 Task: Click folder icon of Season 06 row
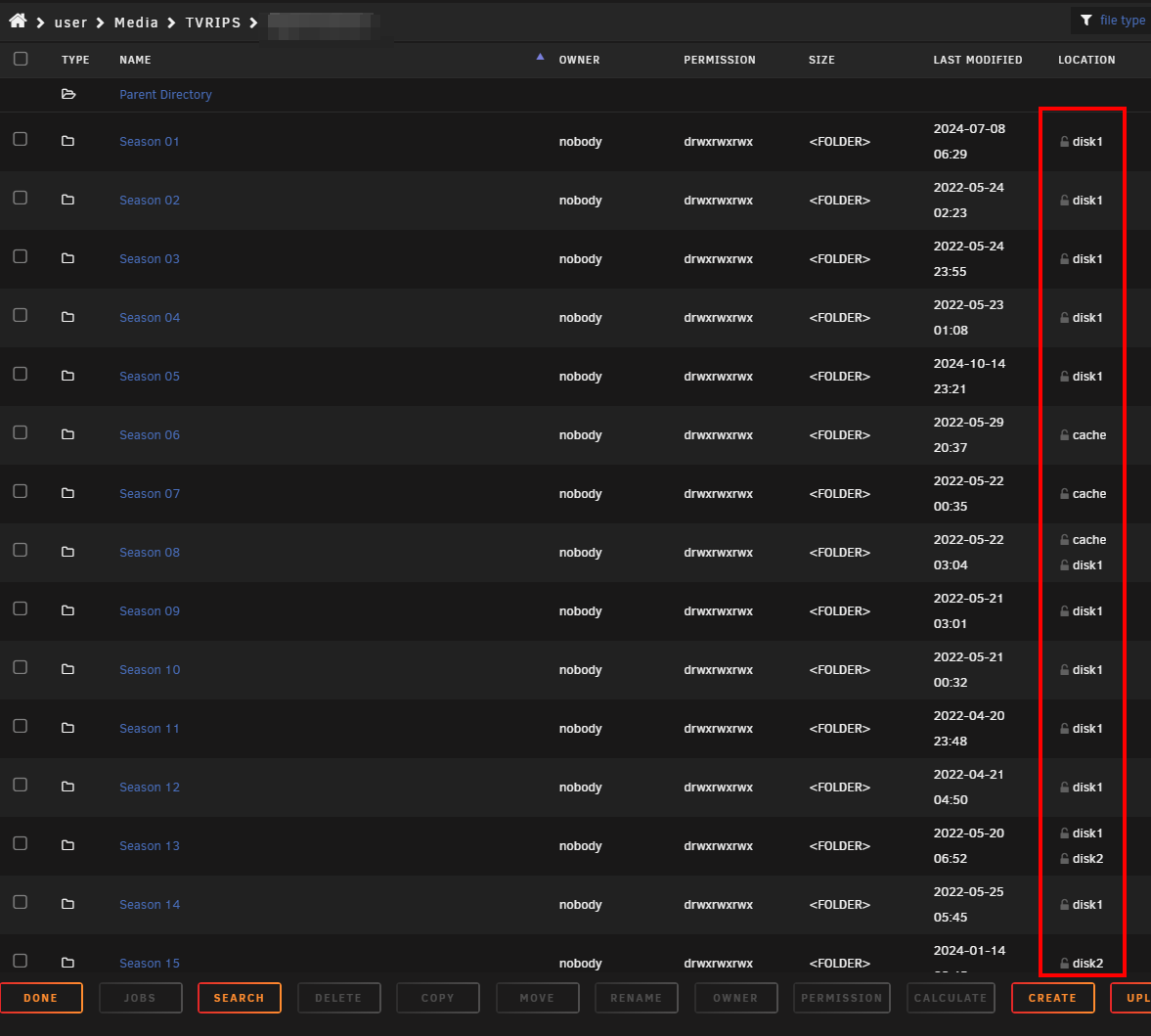tap(67, 434)
